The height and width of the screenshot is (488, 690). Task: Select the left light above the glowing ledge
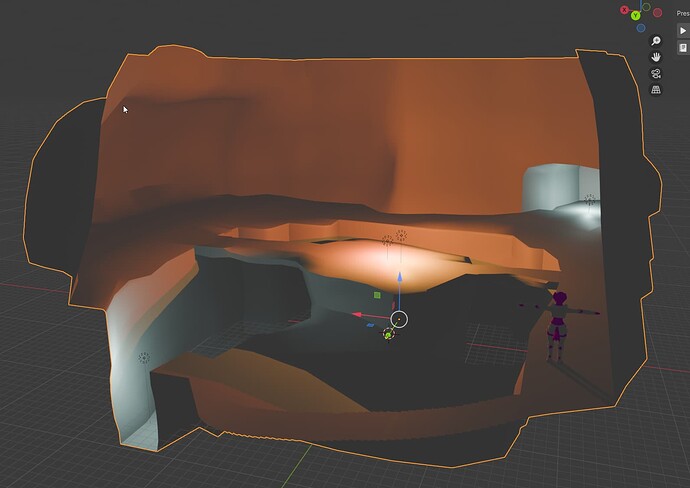tap(387, 241)
